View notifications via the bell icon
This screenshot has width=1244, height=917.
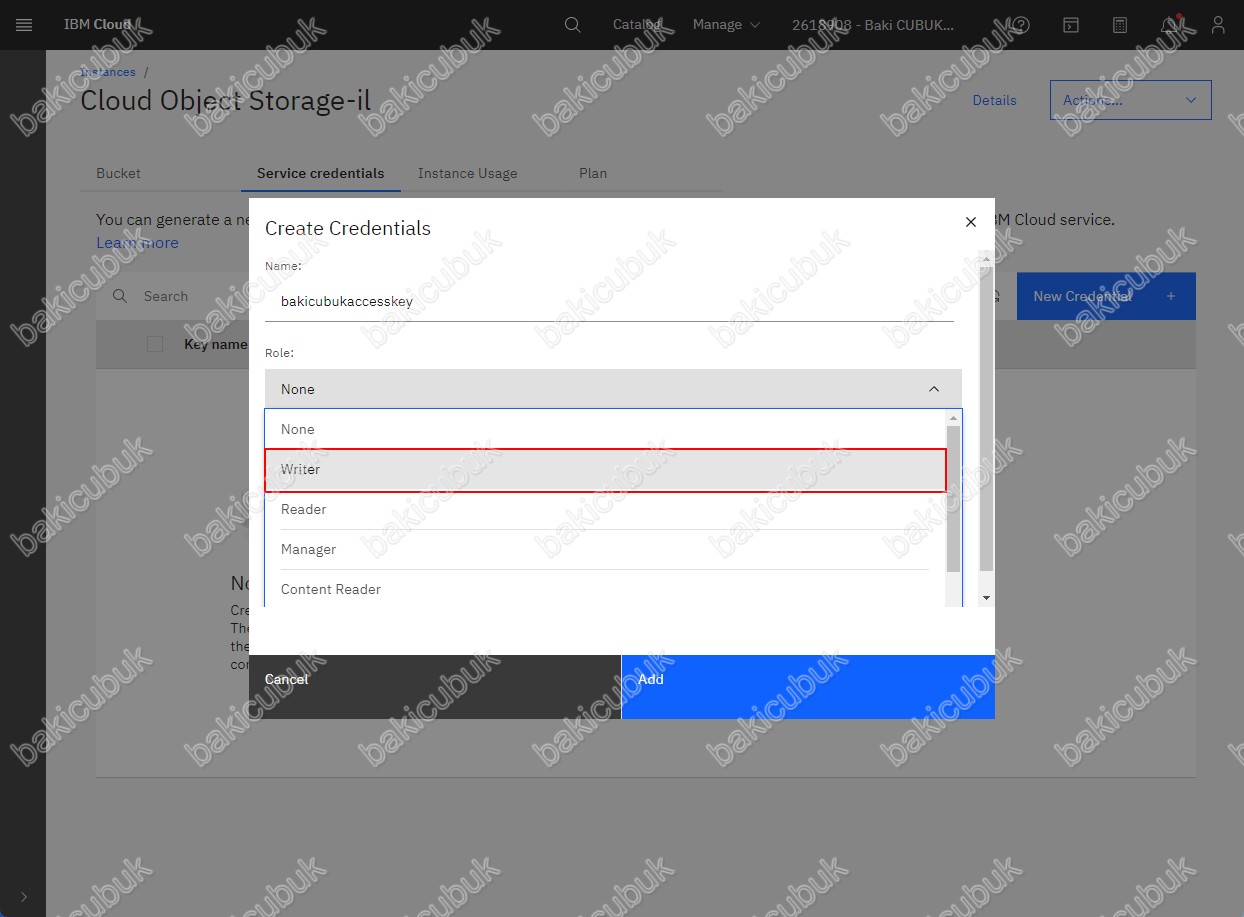coord(1169,25)
